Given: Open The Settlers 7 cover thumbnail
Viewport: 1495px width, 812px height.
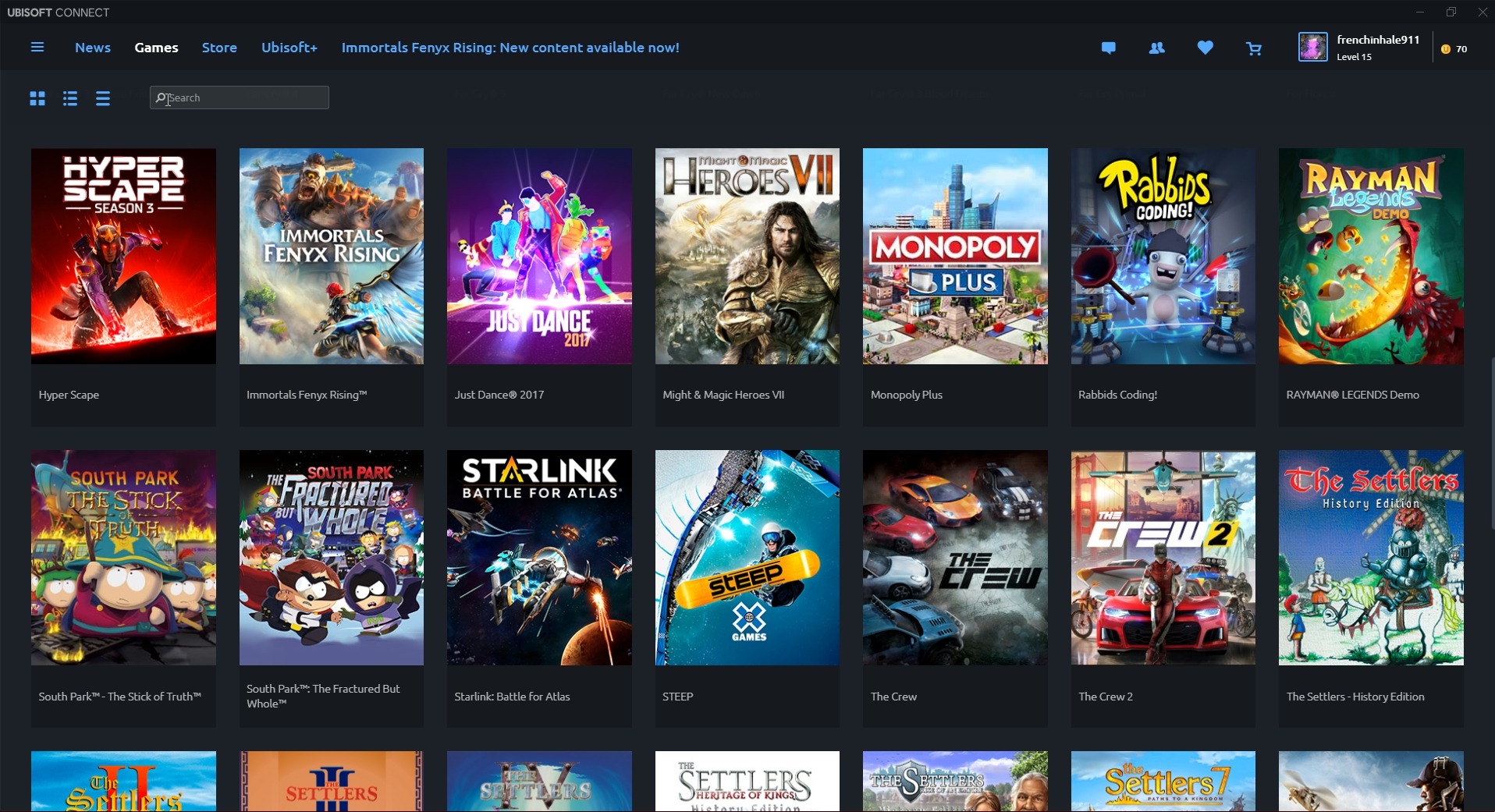Looking at the screenshot, I should [1163, 782].
